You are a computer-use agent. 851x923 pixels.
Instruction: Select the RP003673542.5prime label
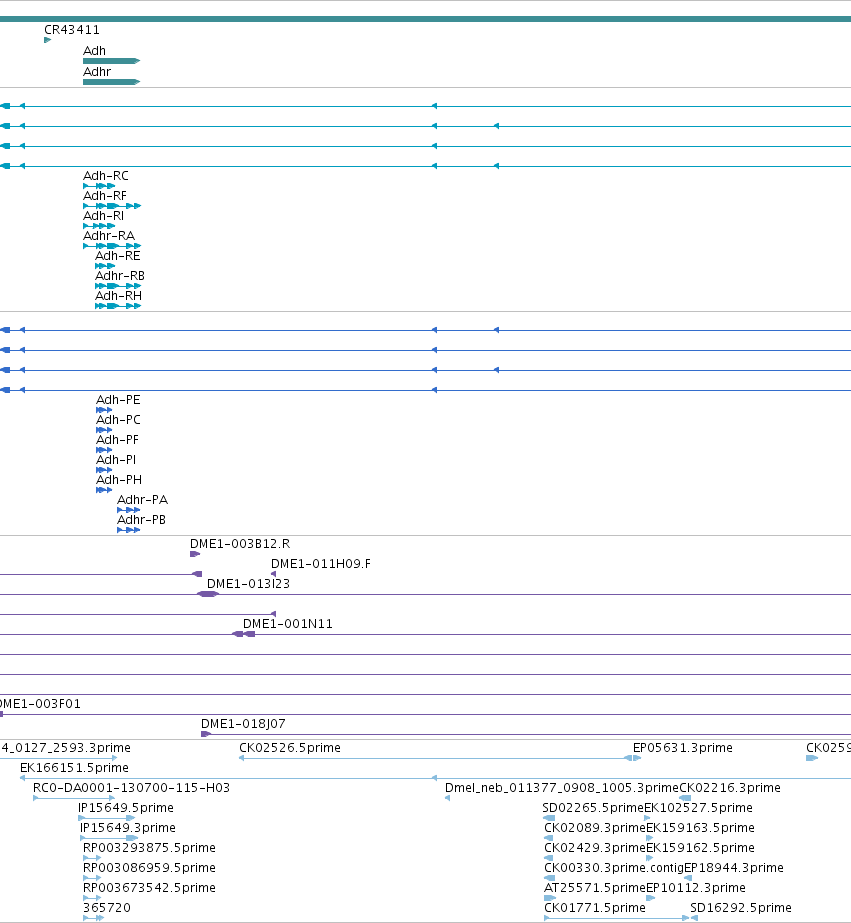click(149, 888)
